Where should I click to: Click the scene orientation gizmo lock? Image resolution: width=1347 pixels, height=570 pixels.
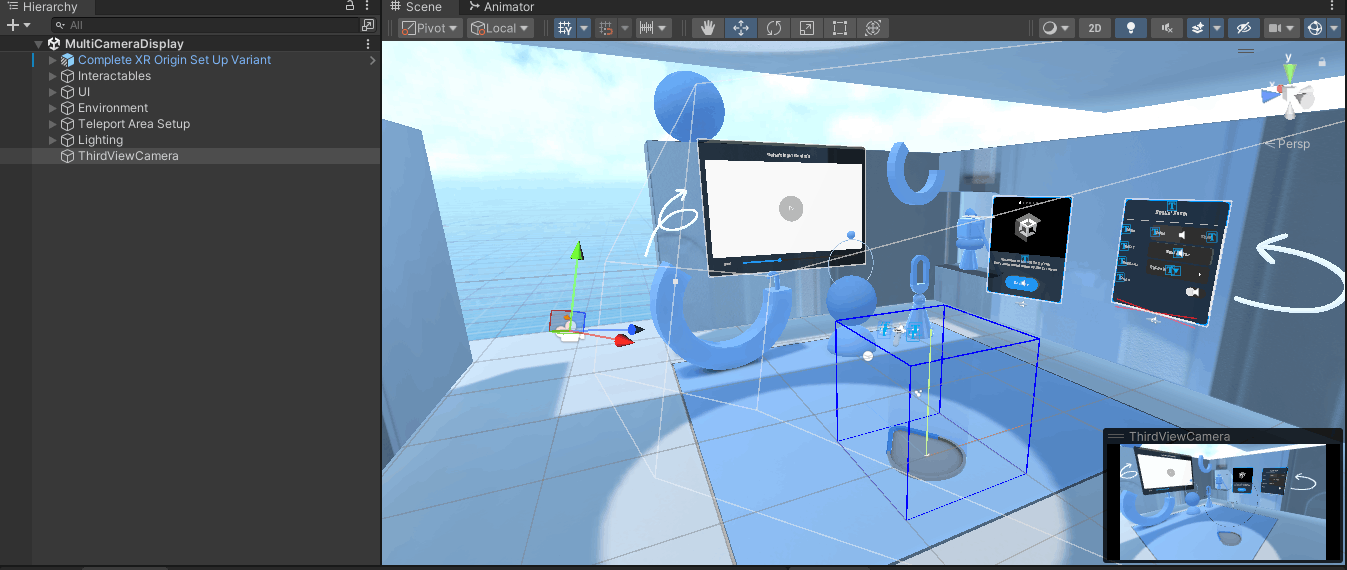[1322, 62]
